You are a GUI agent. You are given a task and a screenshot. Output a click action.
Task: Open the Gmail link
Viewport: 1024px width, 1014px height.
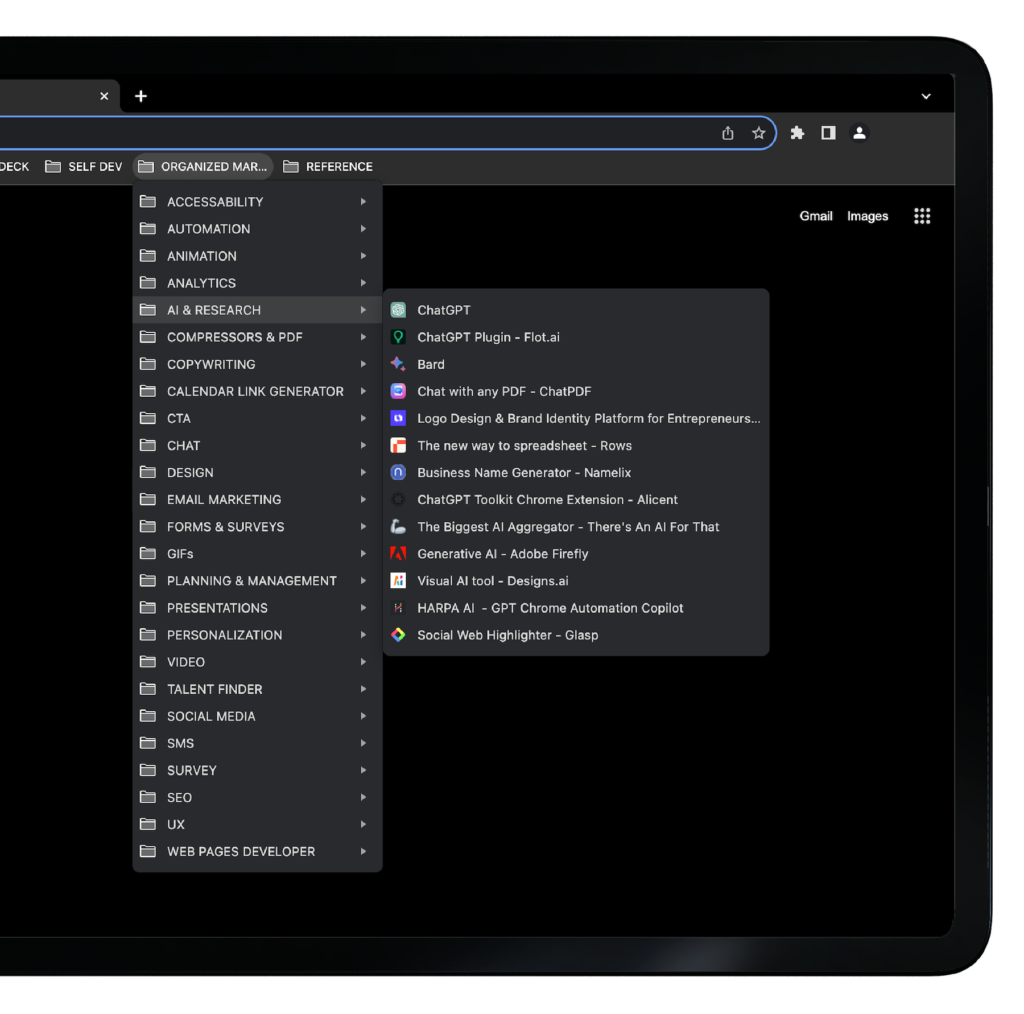816,216
